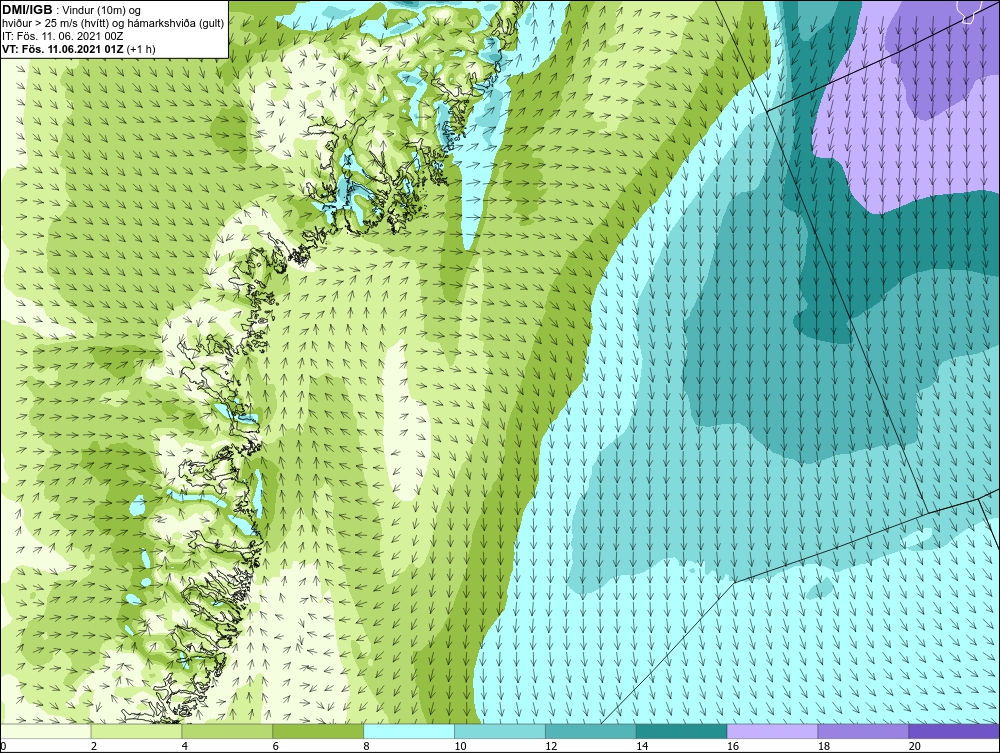The height and width of the screenshot is (753, 1000).
Task: Click the 'hviður > 25 m/s' legend line
Action: (x=112, y=23)
